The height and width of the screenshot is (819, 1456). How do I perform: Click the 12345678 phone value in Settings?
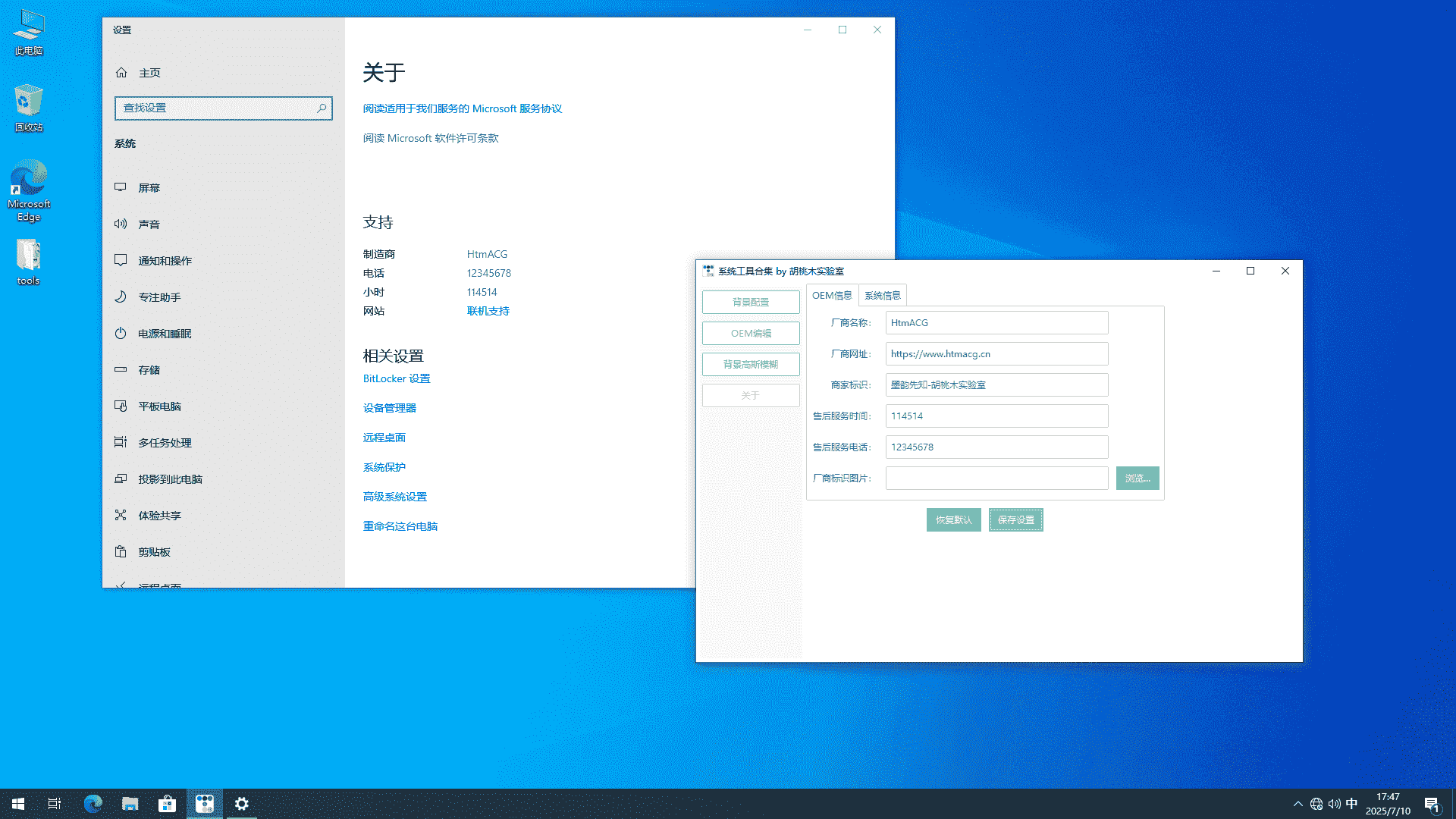click(489, 273)
